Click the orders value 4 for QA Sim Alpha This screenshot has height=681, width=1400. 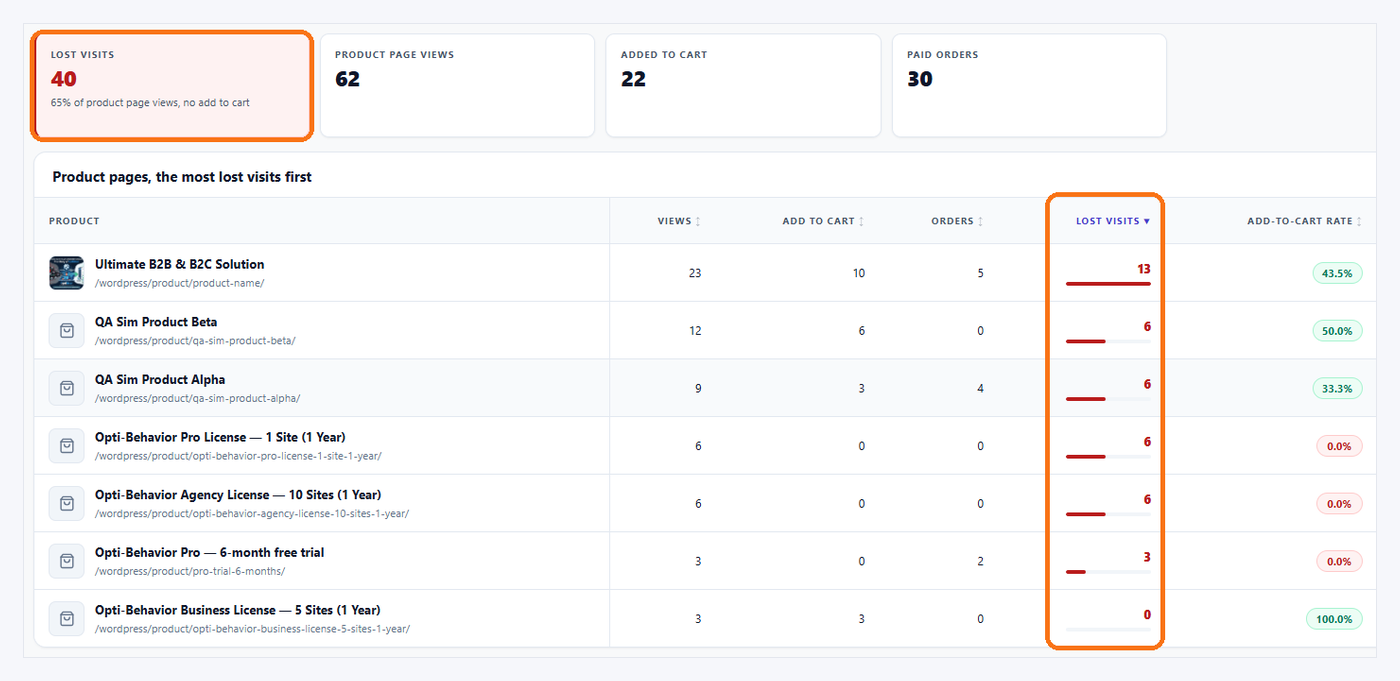[980, 388]
